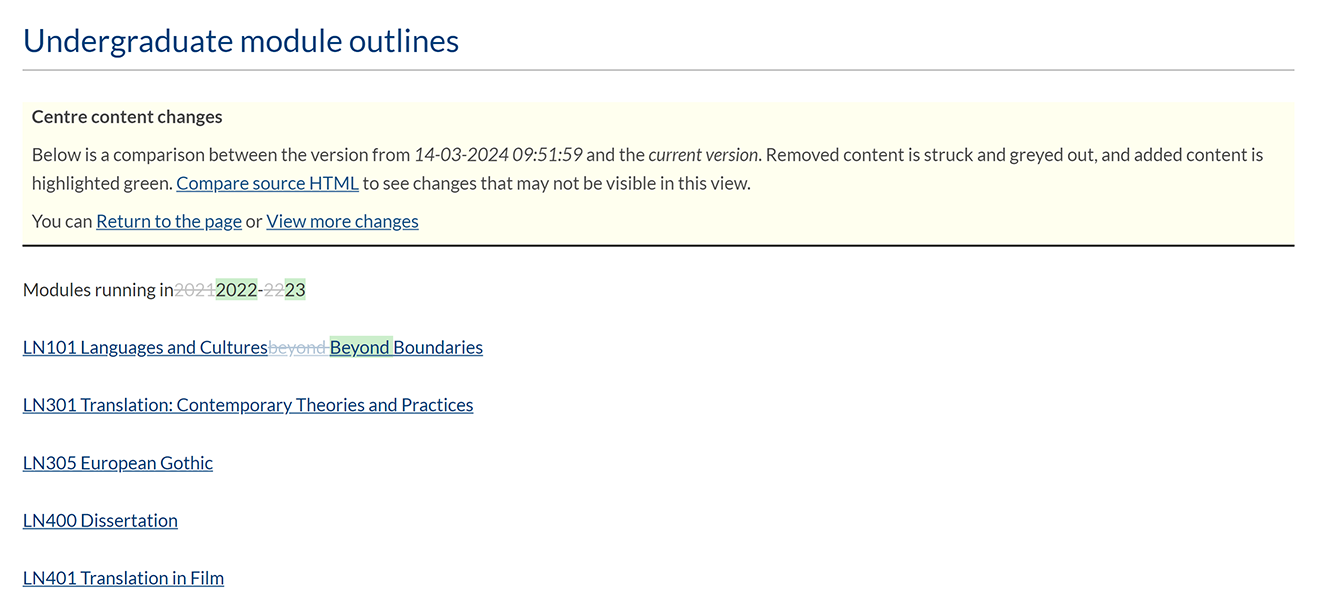Click the struck-out 2021 removed text

click(194, 291)
